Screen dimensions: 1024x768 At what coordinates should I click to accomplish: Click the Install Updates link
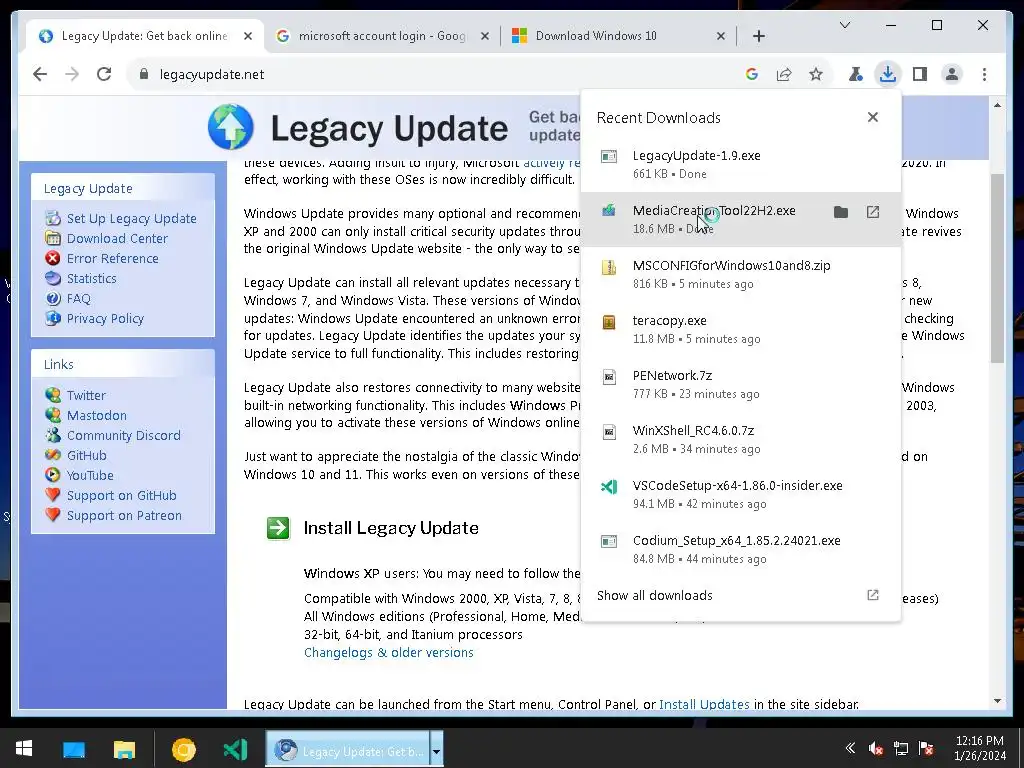704,704
